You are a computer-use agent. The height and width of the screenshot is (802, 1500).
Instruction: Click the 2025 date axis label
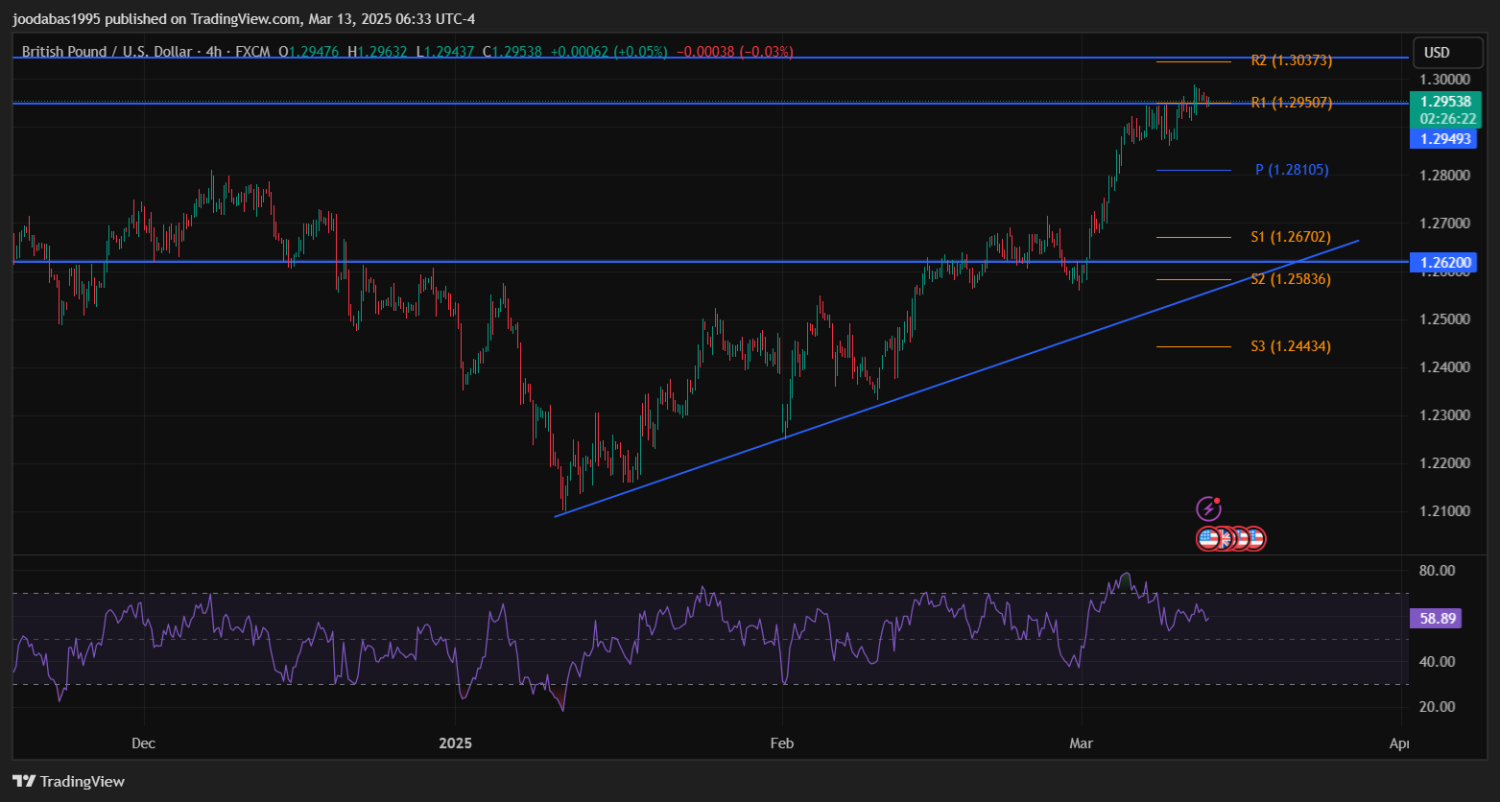pos(455,744)
